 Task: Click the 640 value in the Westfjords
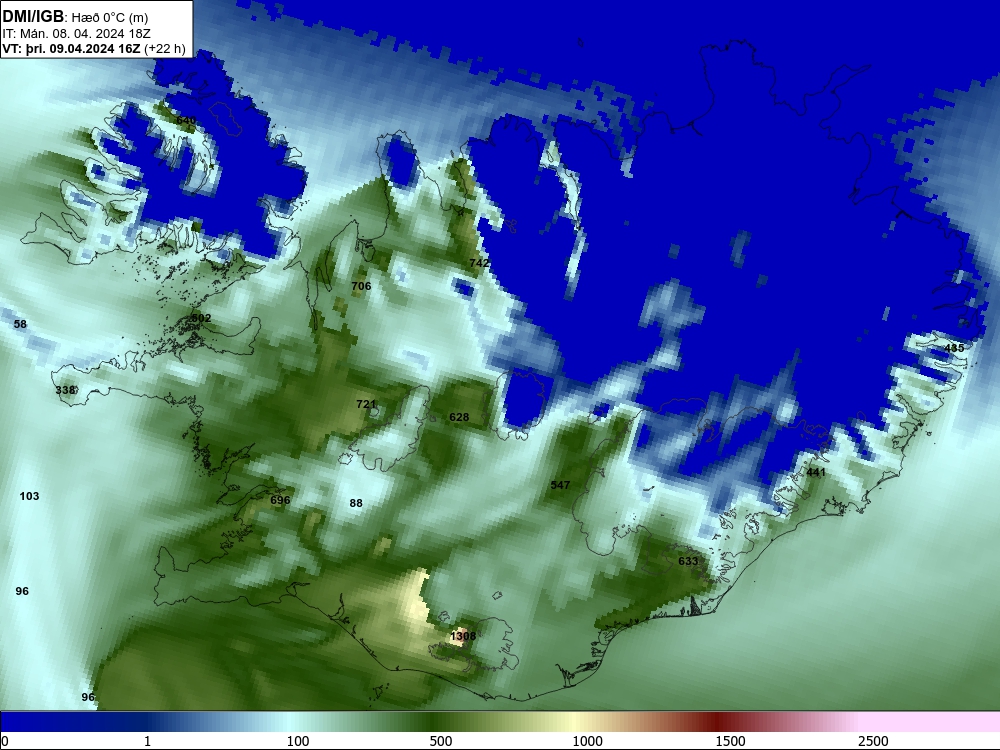point(186,121)
